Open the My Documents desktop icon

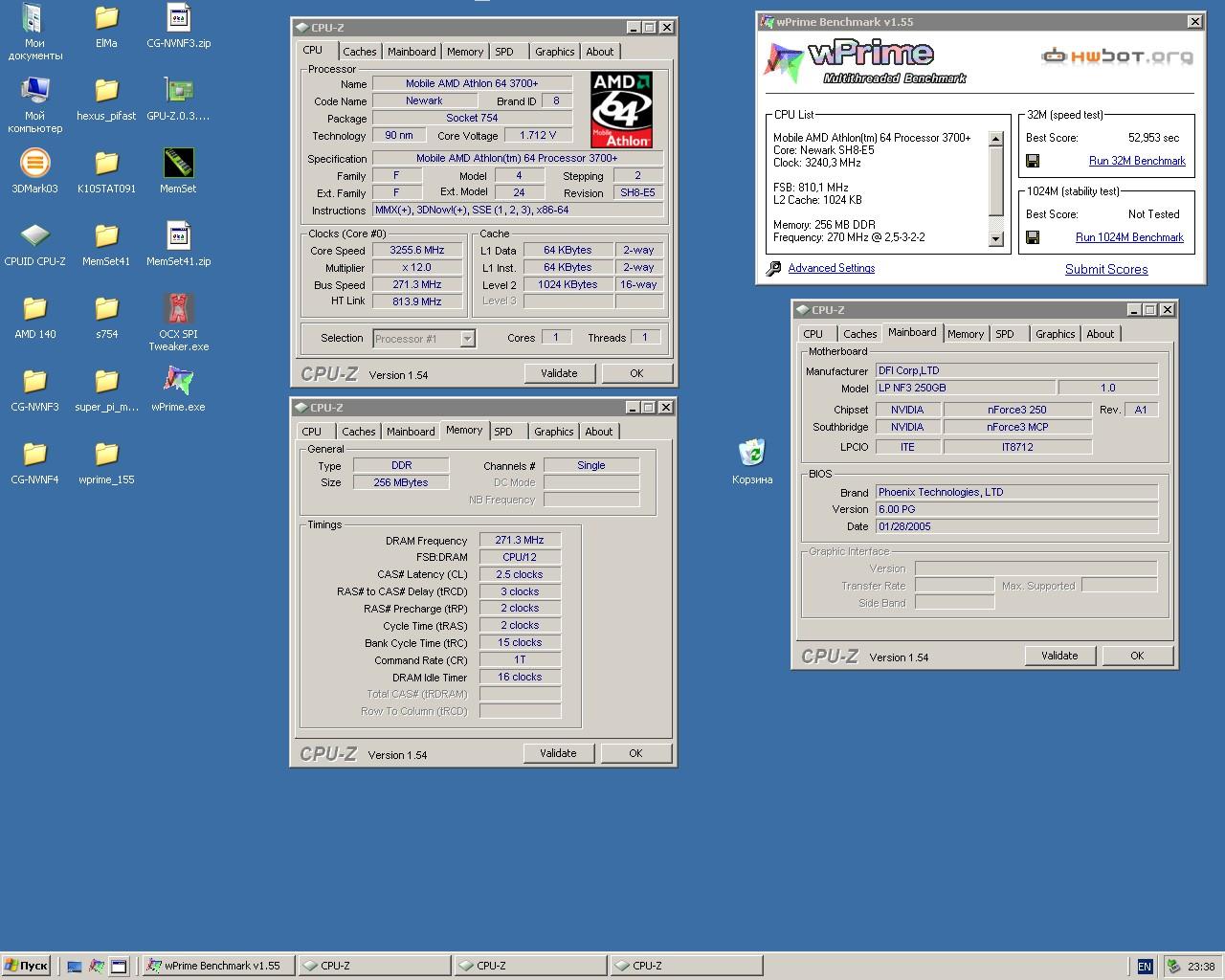(x=34, y=32)
